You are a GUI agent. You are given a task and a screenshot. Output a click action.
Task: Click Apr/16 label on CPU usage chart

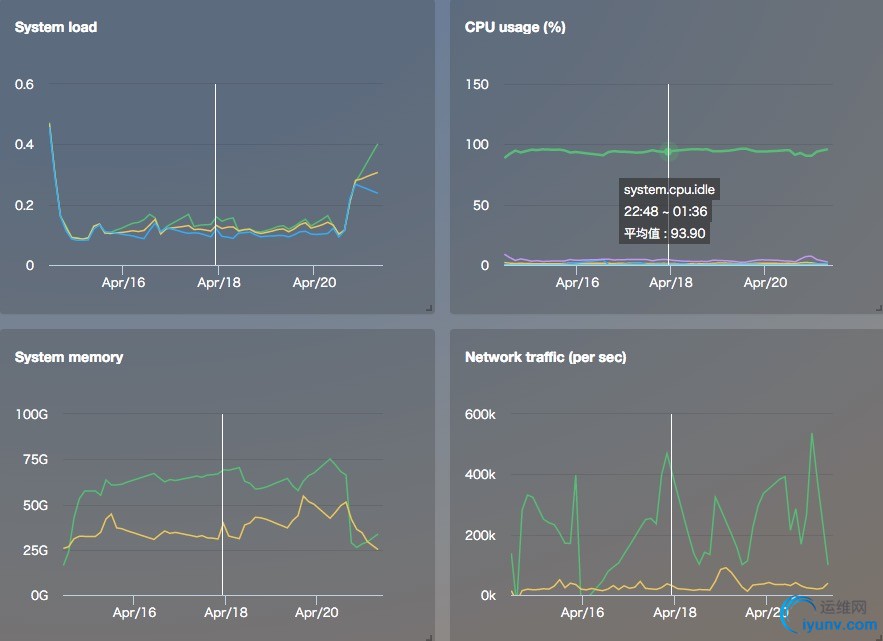577,283
